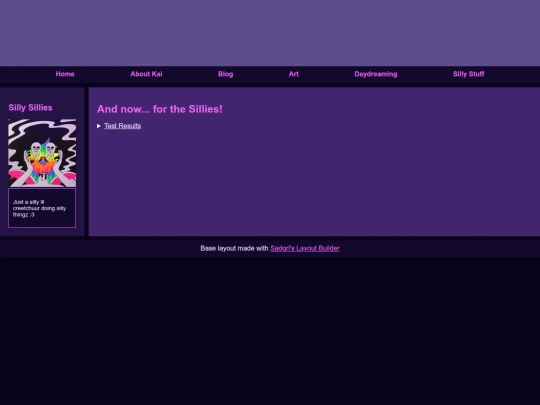Screen dimensions: 540x405
Task: Click the Test Results summary text
Action: click(123, 126)
